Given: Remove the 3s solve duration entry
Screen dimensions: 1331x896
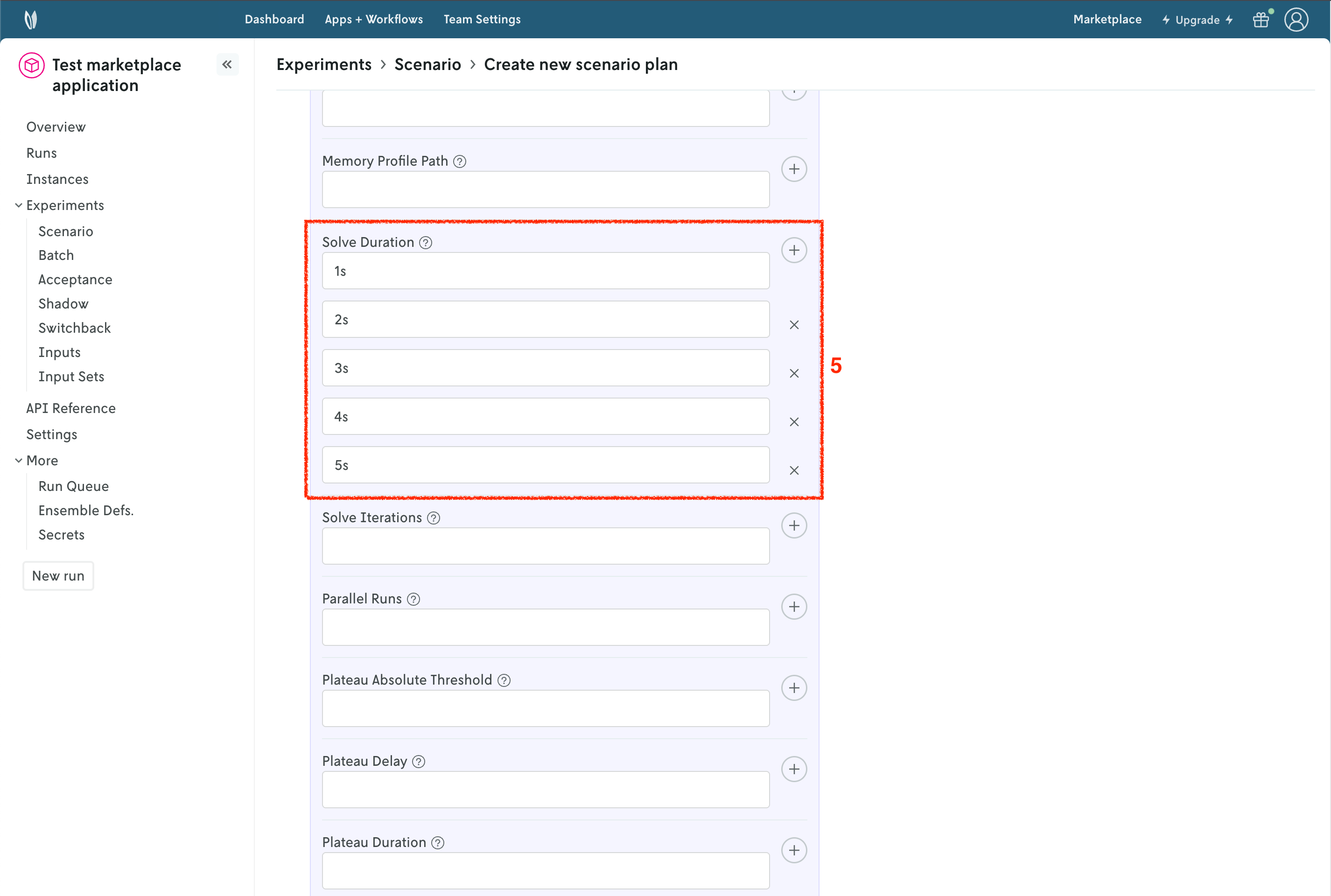Looking at the screenshot, I should pos(794,374).
